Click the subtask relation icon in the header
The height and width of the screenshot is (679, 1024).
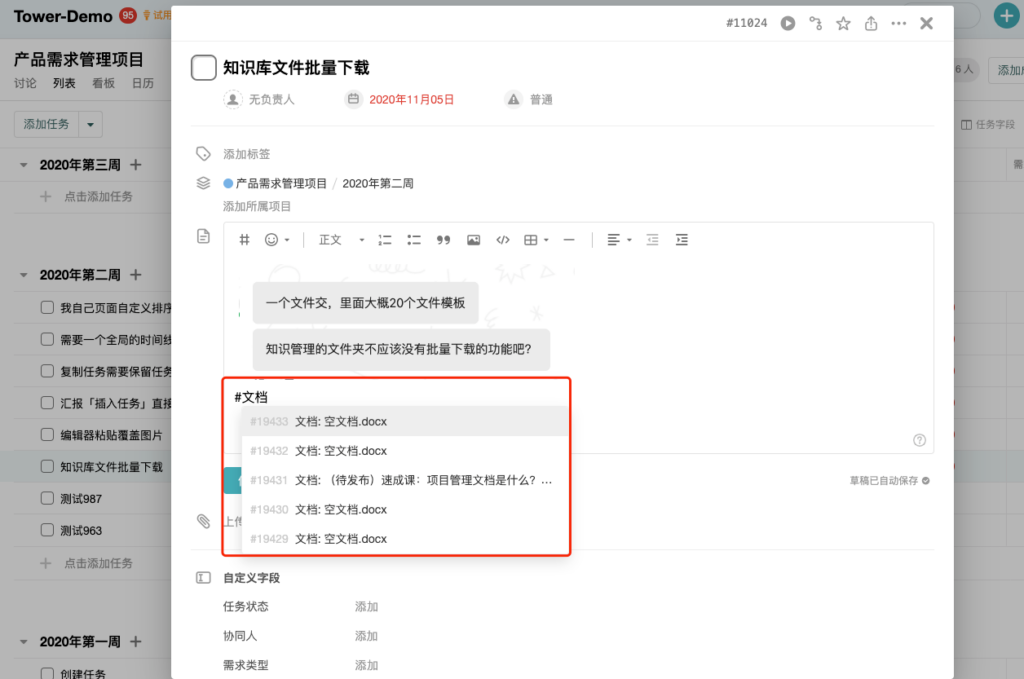point(815,23)
